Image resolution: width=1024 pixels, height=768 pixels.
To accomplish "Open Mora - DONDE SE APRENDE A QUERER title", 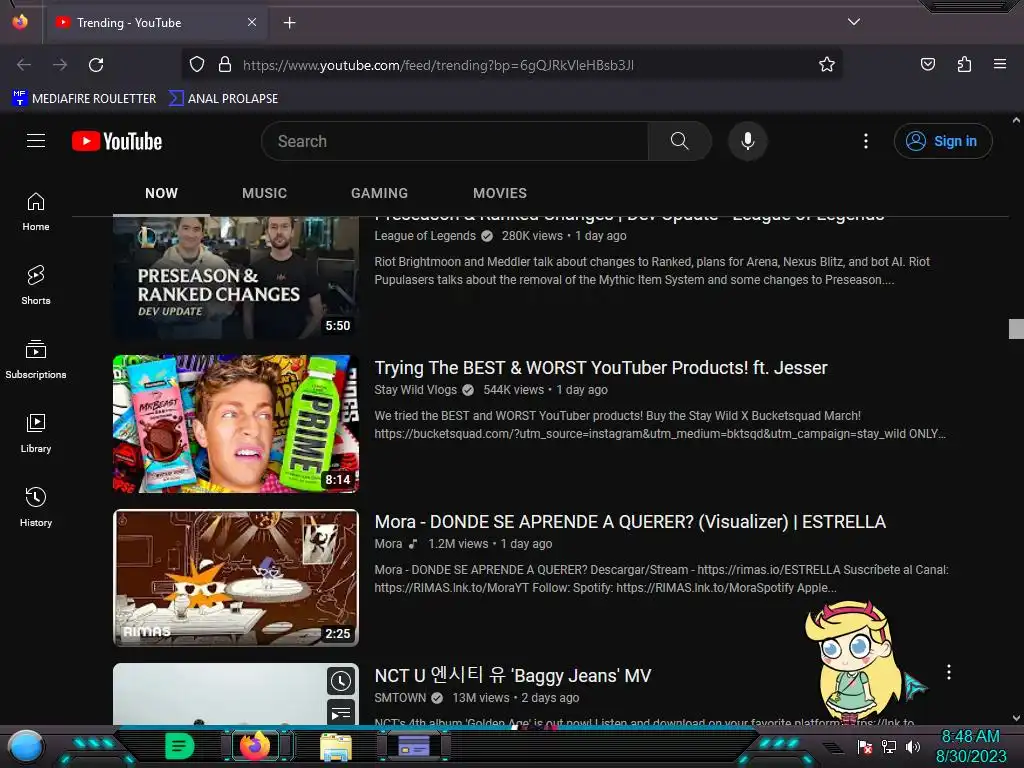I will (630, 522).
